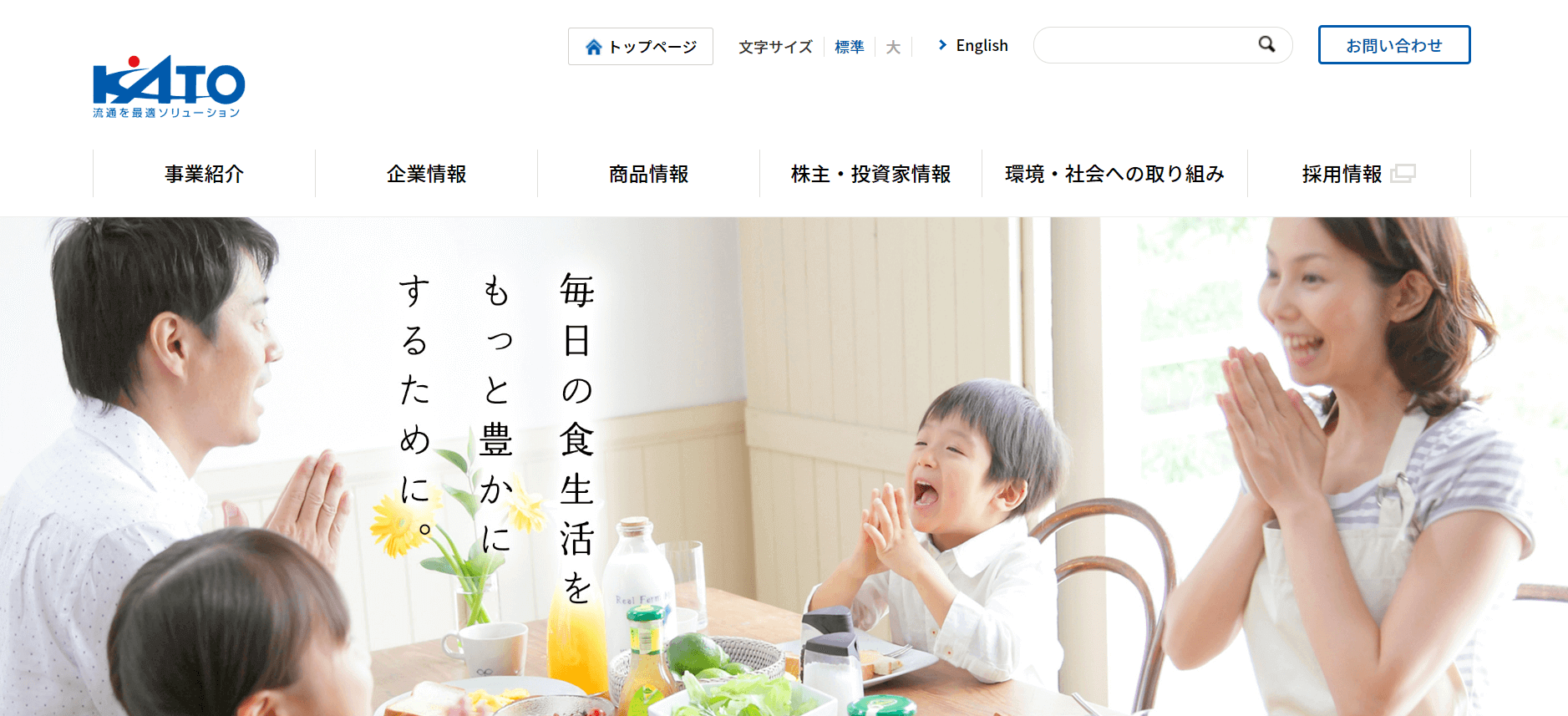Click the arrow chevron beside English
The width and height of the screenshot is (1568, 716).
coord(942,45)
